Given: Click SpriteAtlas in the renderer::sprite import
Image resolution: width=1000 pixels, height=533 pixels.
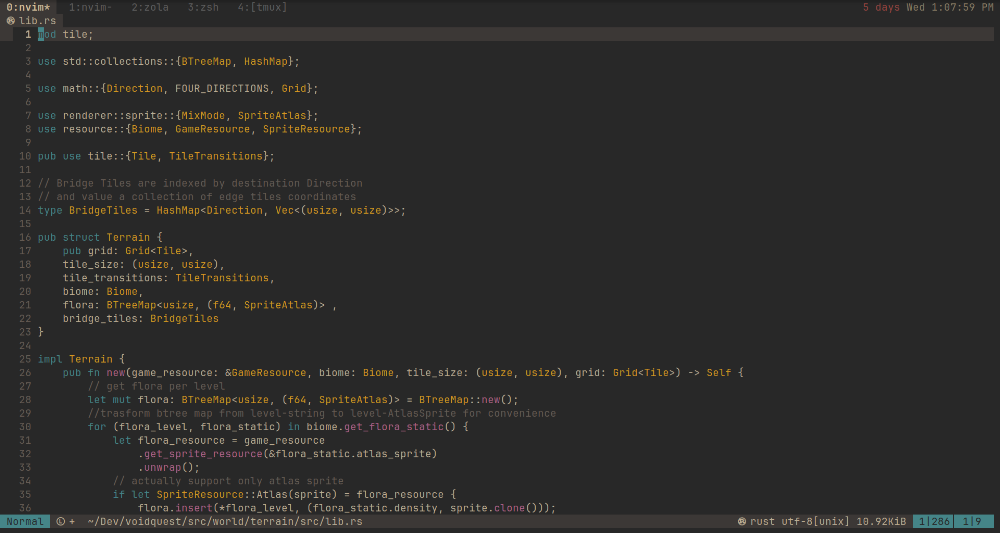Looking at the screenshot, I should 272,115.
